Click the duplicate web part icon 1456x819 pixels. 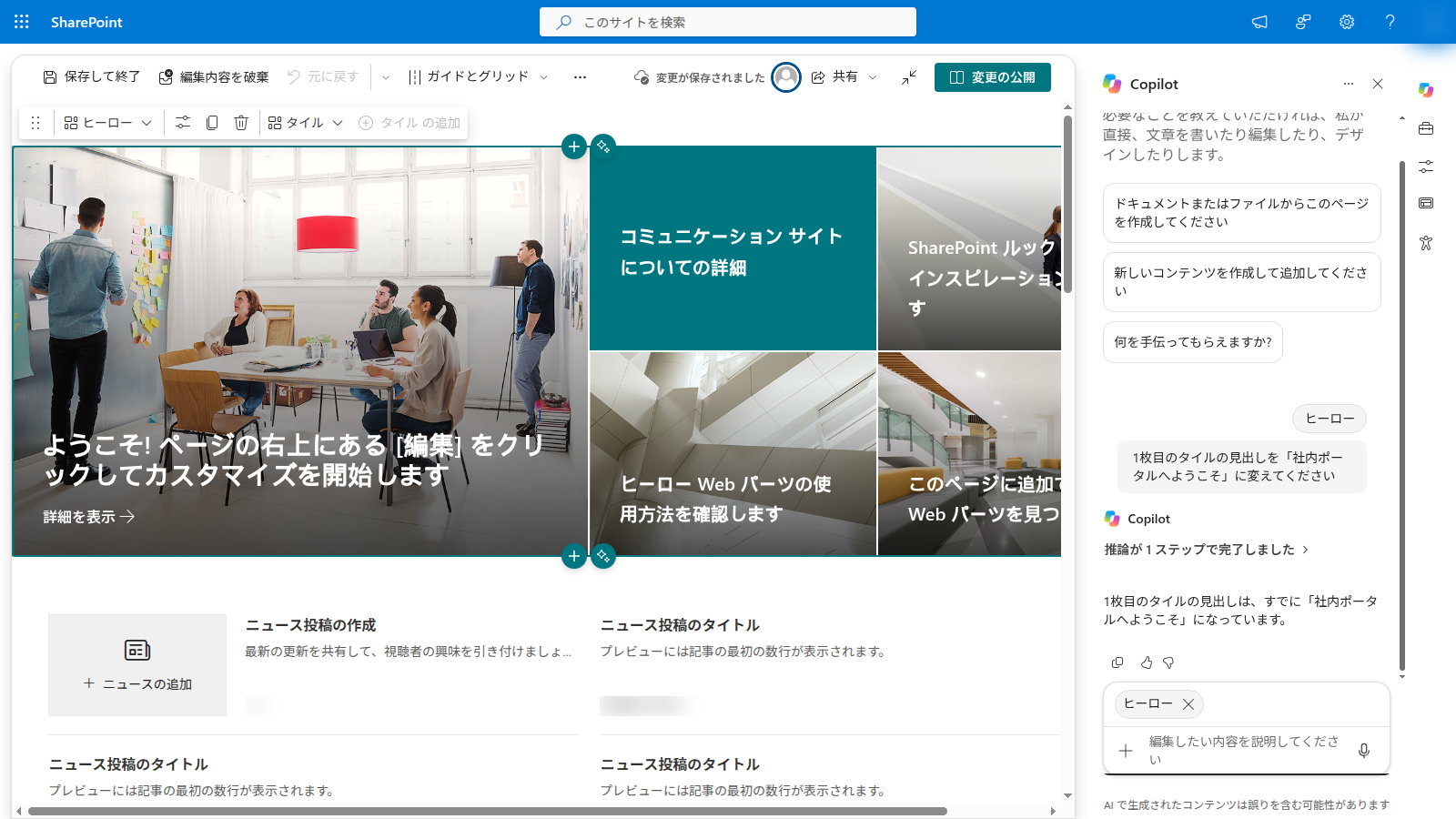pyautogui.click(x=212, y=123)
